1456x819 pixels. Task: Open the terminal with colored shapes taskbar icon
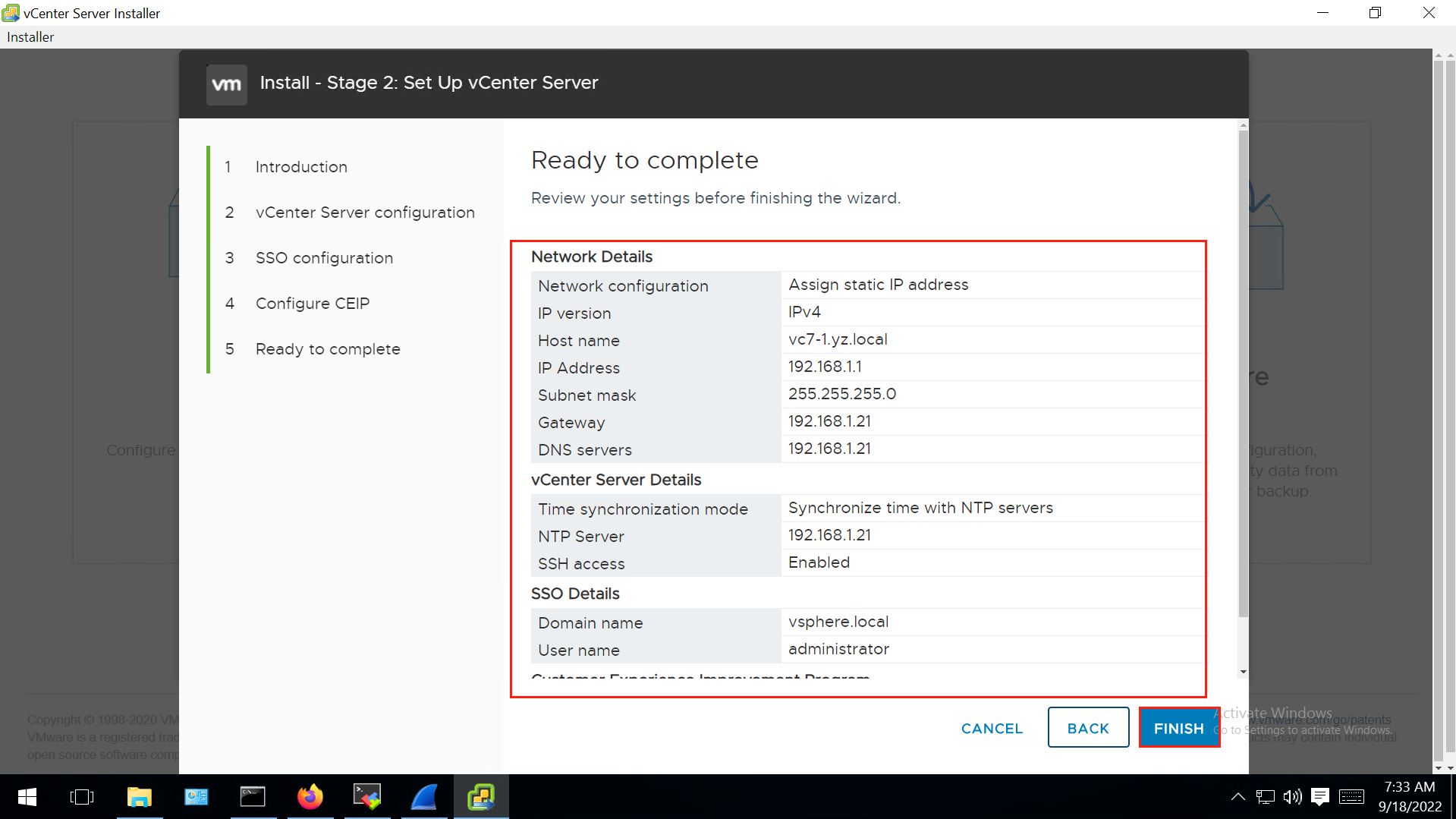pos(367,797)
